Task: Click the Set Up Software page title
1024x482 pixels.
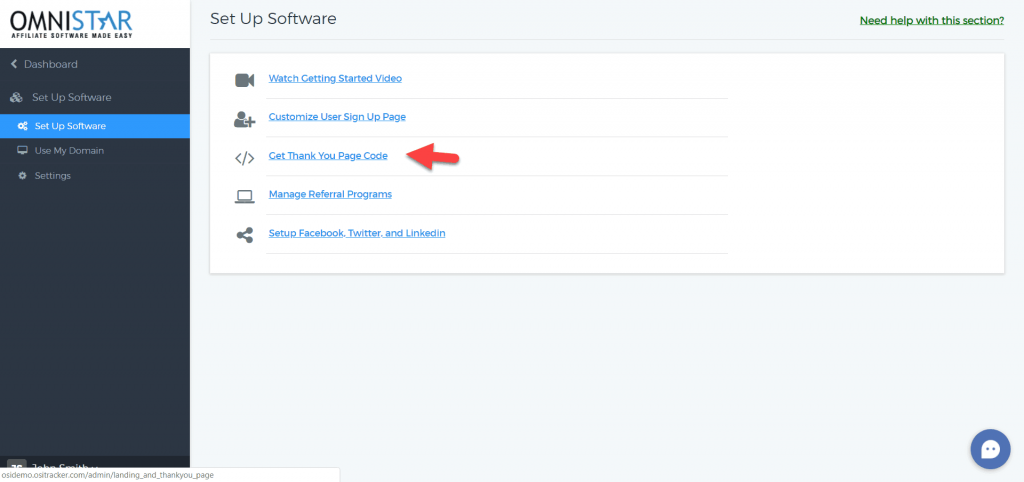Action: point(273,19)
